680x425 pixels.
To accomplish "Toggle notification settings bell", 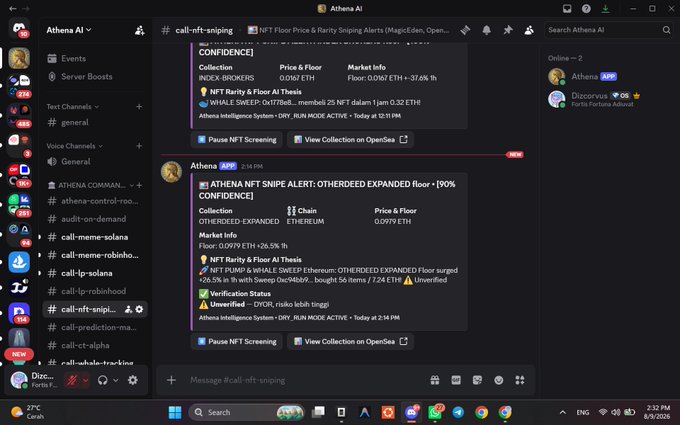I will click(487, 30).
